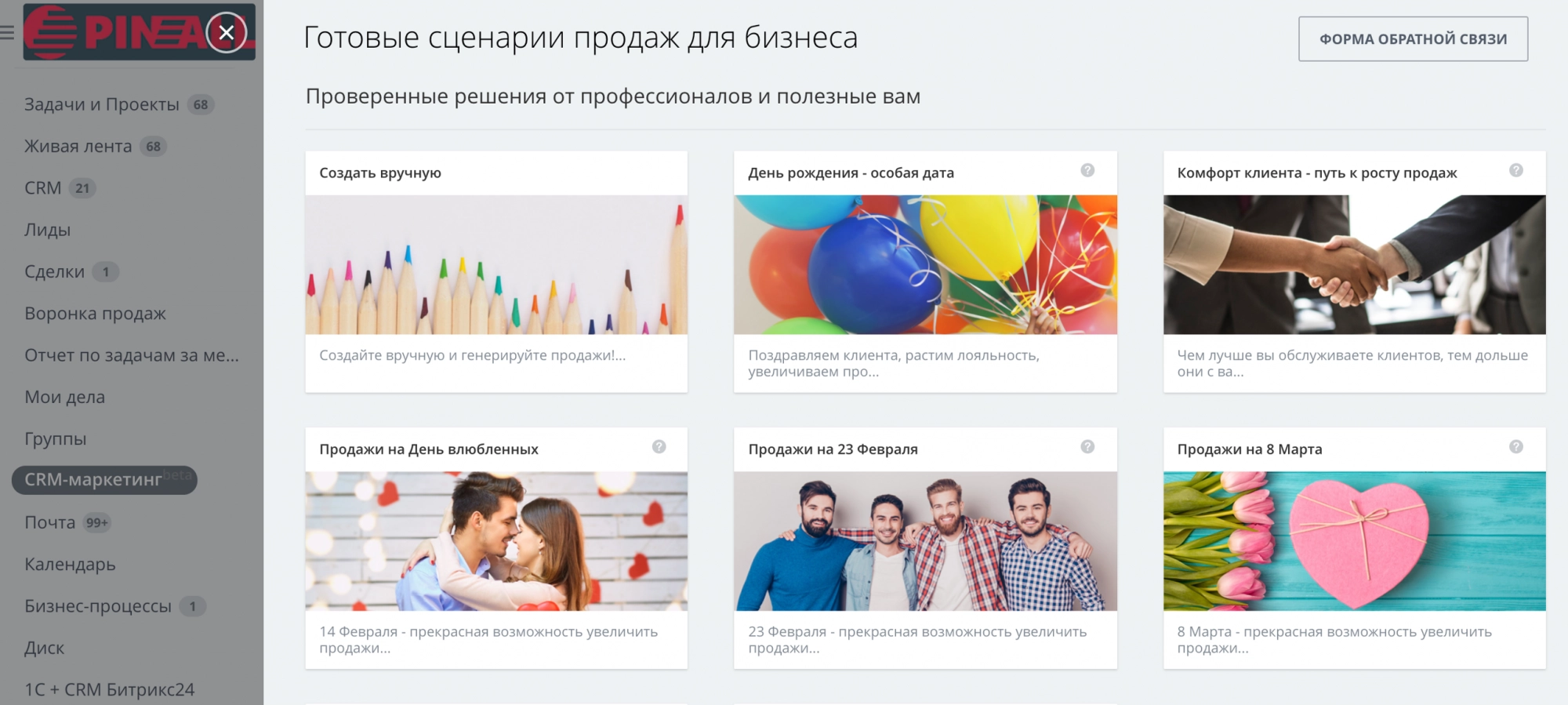Select the Создать вручную card title
Screen dimensions: 1568x705
click(380, 173)
